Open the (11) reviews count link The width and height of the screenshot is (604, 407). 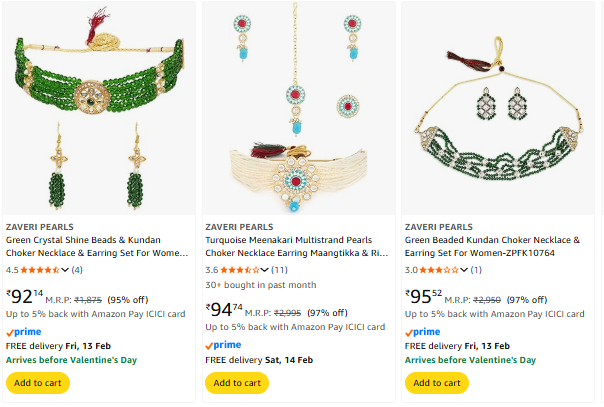[280, 269]
